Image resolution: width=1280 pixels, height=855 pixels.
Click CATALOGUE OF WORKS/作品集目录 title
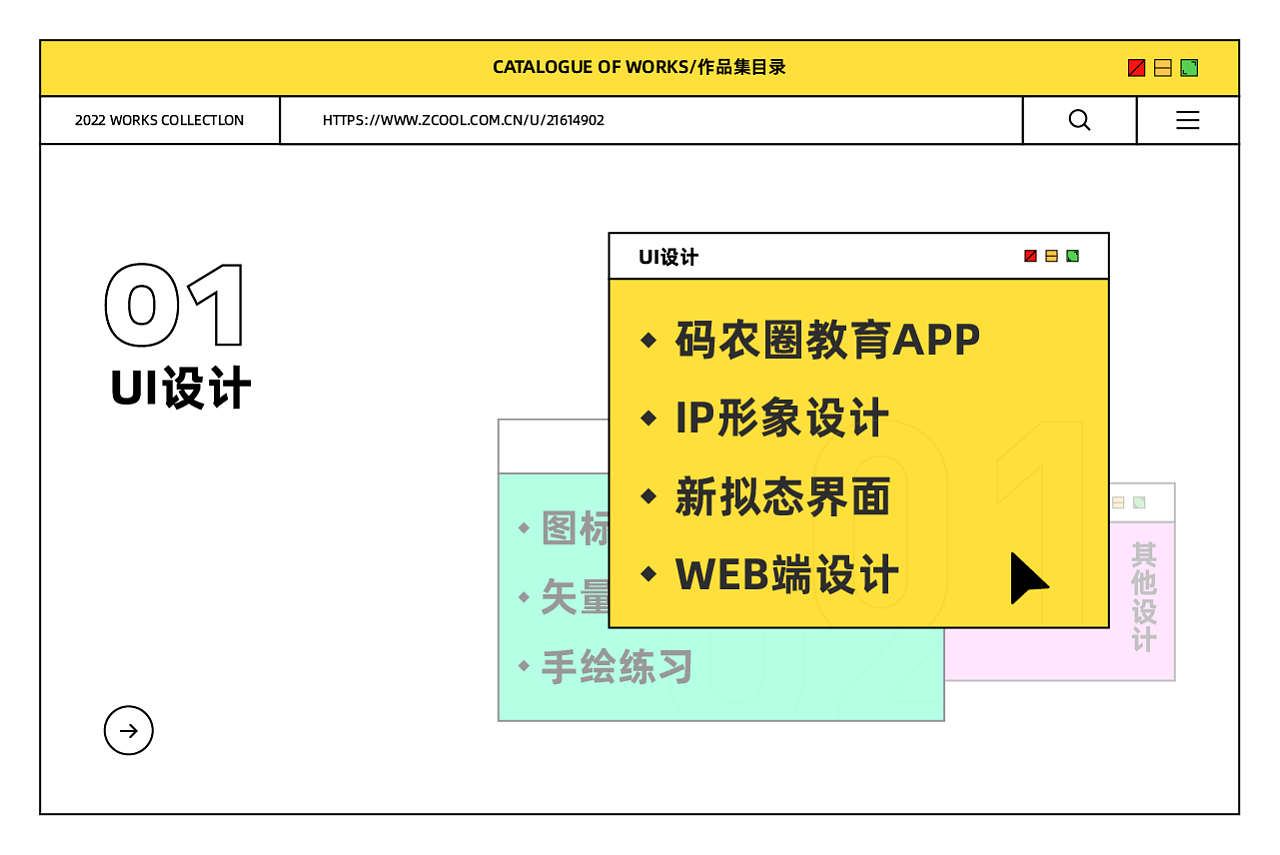(639, 67)
